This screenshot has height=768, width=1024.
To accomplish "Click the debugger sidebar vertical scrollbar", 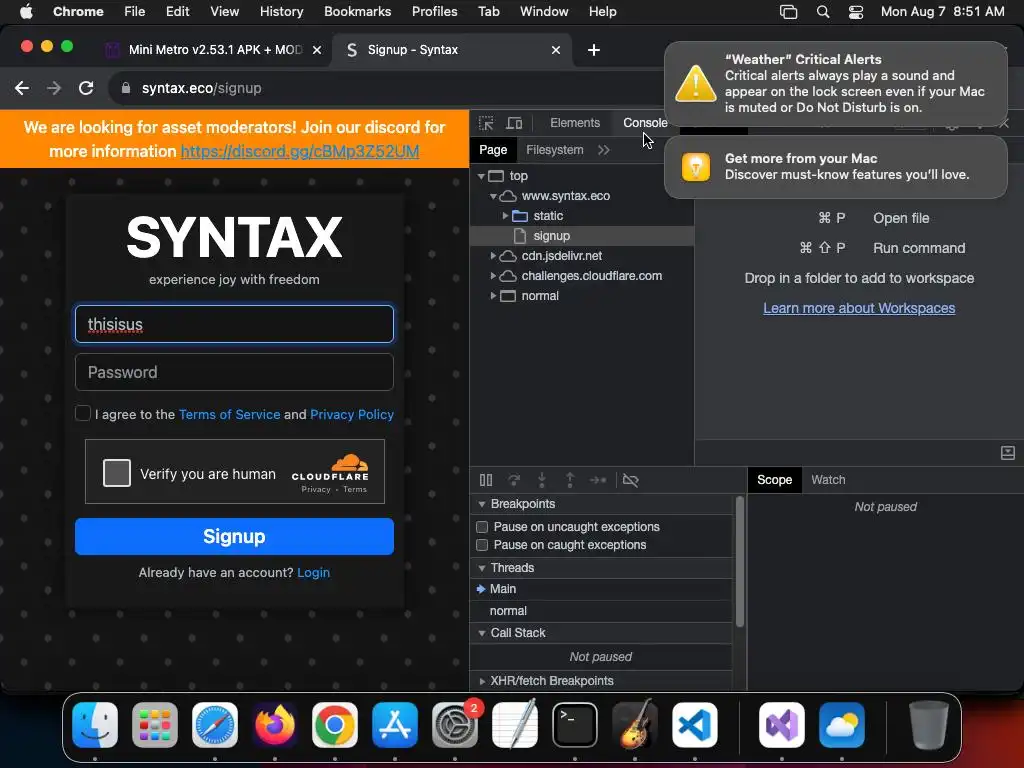I will point(740,562).
